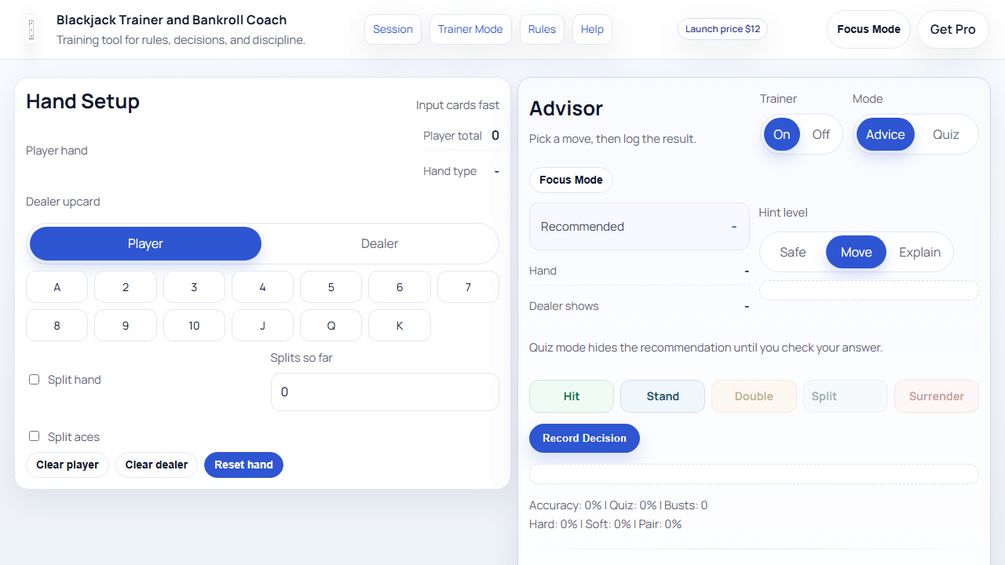Open the Trainer Mode menu item
Image resolution: width=1005 pixels, height=565 pixels.
click(x=470, y=29)
